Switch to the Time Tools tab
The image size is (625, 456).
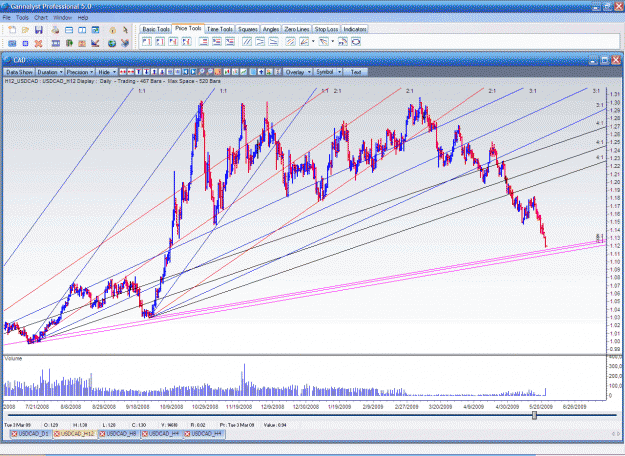220,29
